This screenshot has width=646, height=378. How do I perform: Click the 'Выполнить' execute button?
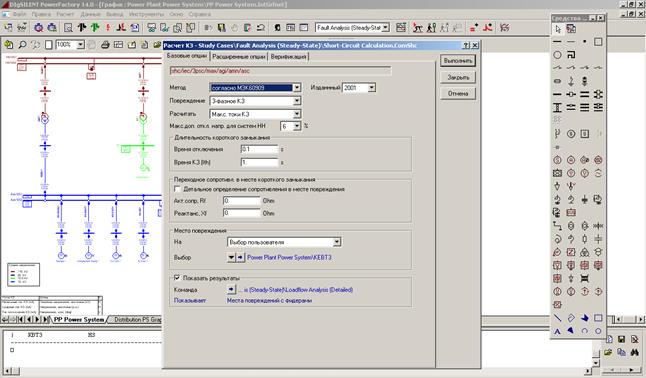point(458,61)
